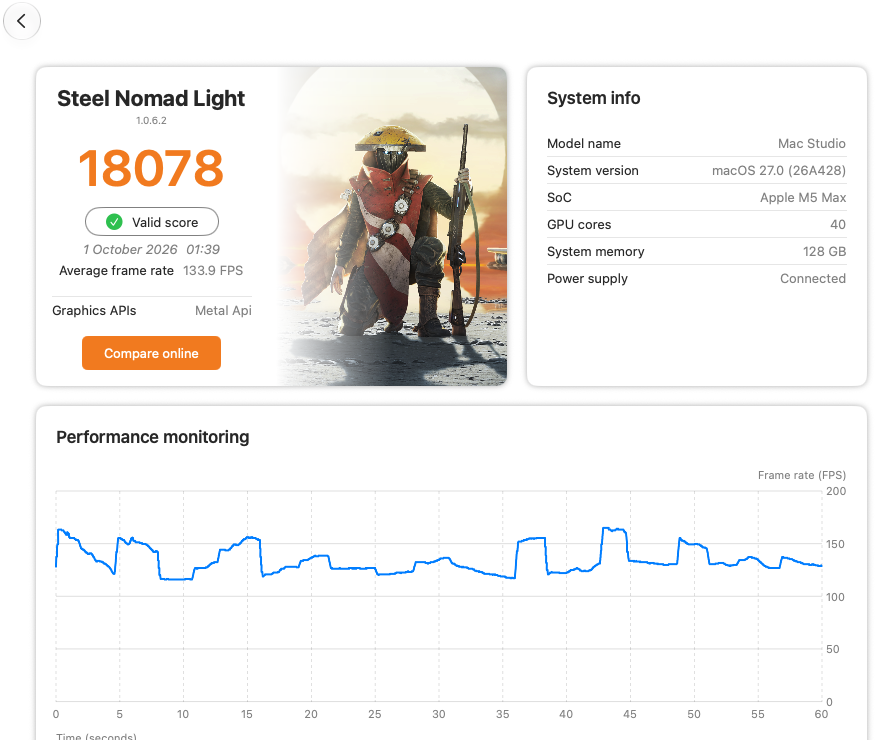877x740 pixels.
Task: Click the Steel Nomad Light title
Action: (151, 98)
